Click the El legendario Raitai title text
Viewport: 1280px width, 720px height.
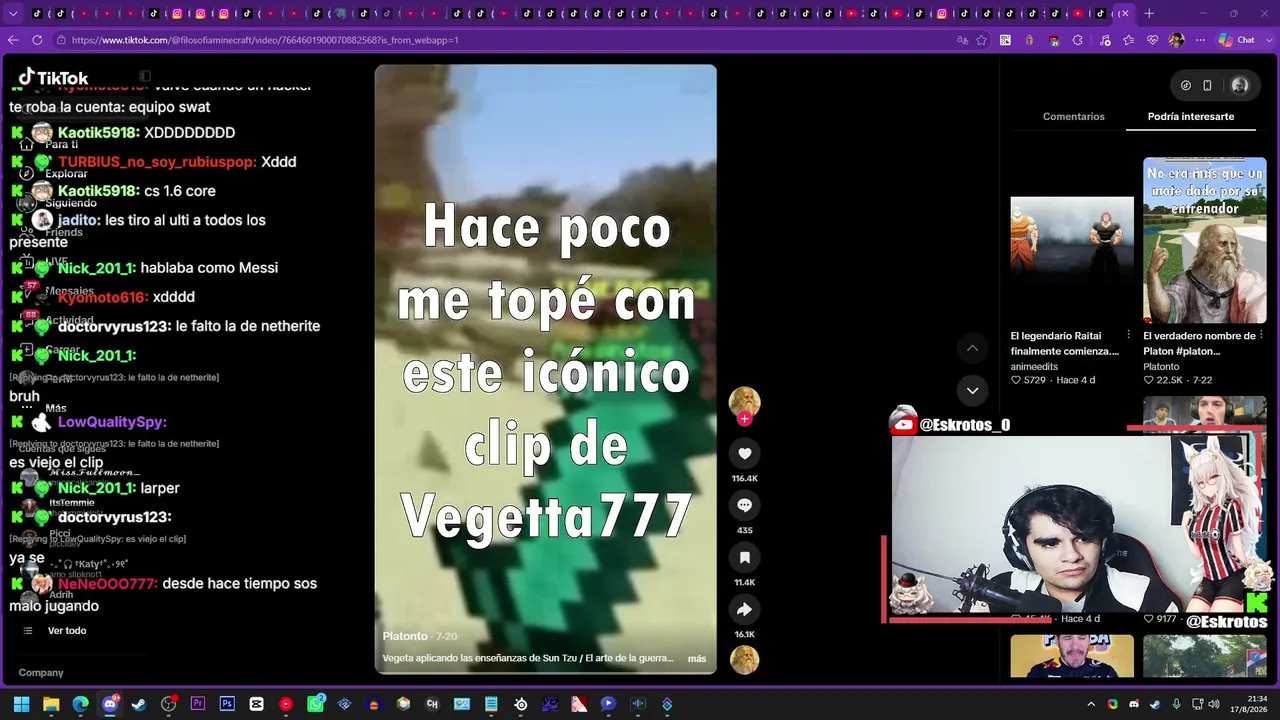1065,343
